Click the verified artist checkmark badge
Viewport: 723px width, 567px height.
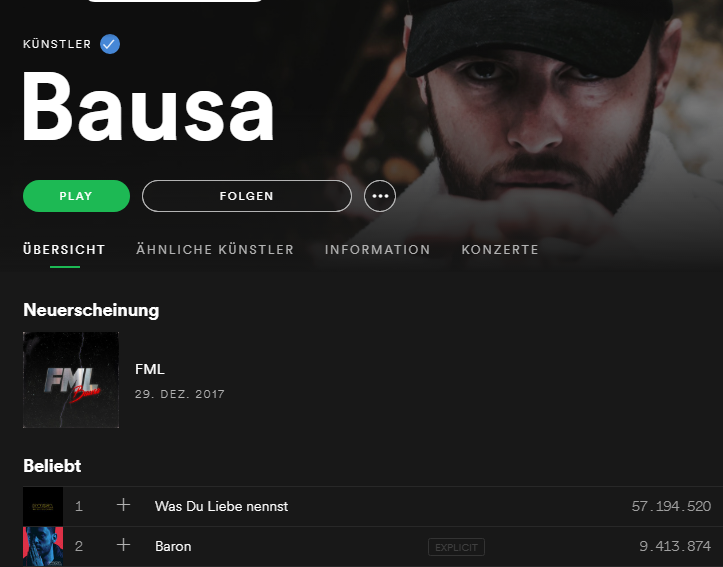110,44
